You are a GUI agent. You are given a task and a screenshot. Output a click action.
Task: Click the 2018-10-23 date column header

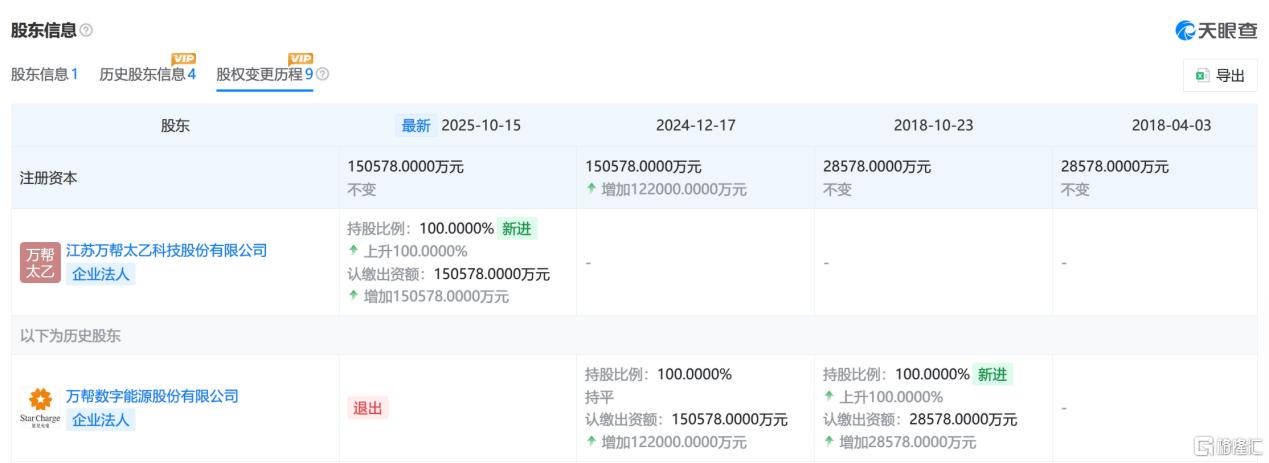point(933,125)
